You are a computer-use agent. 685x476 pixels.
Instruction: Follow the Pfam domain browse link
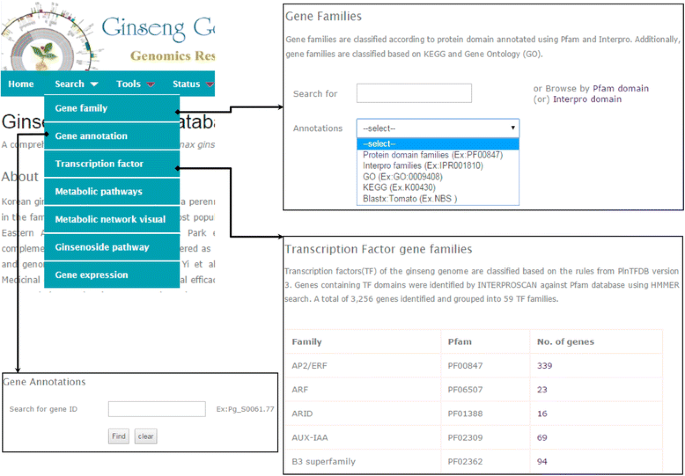click(620, 88)
